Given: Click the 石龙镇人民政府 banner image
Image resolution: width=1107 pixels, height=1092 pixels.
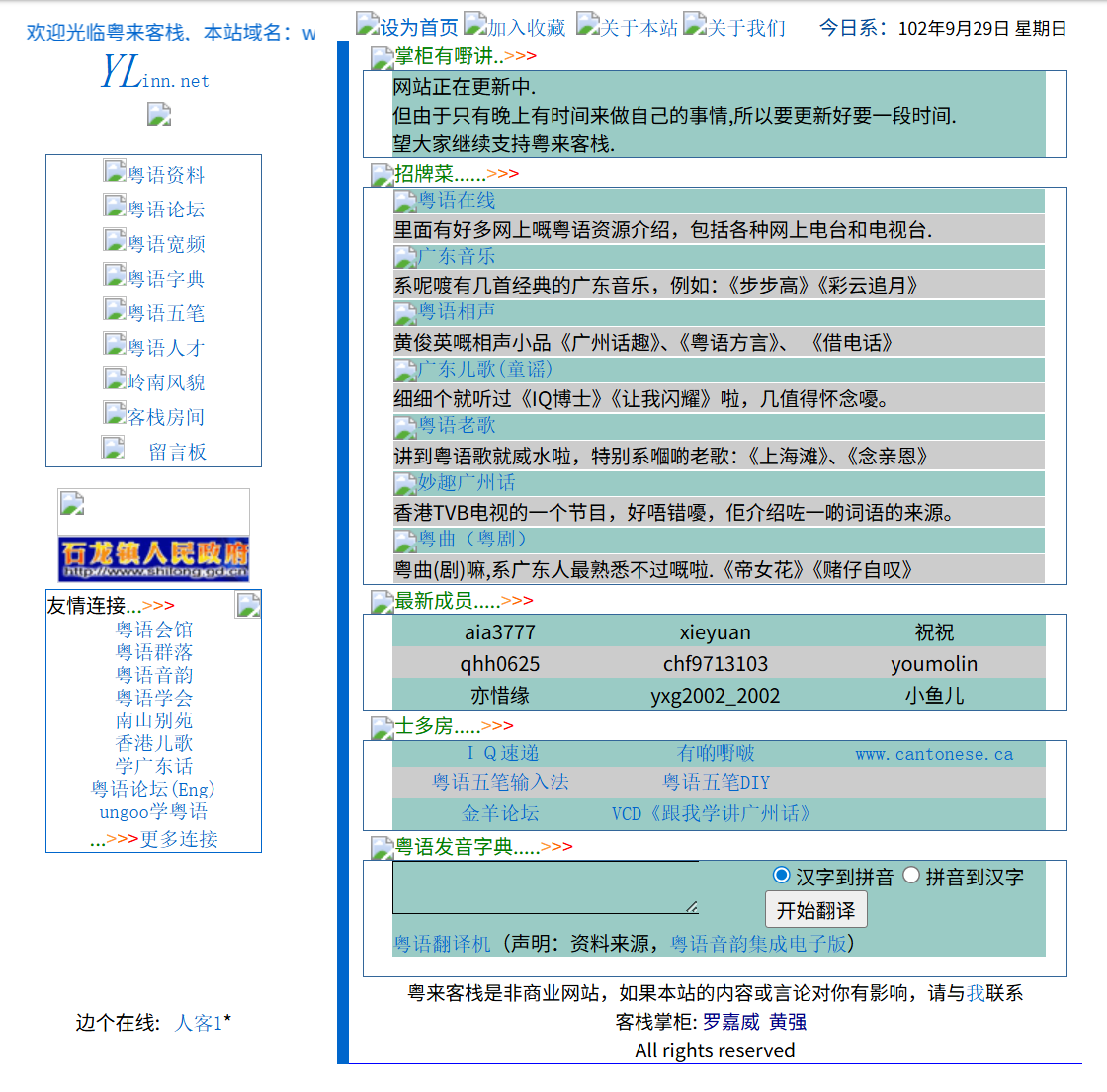Looking at the screenshot, I should coord(154,559).
